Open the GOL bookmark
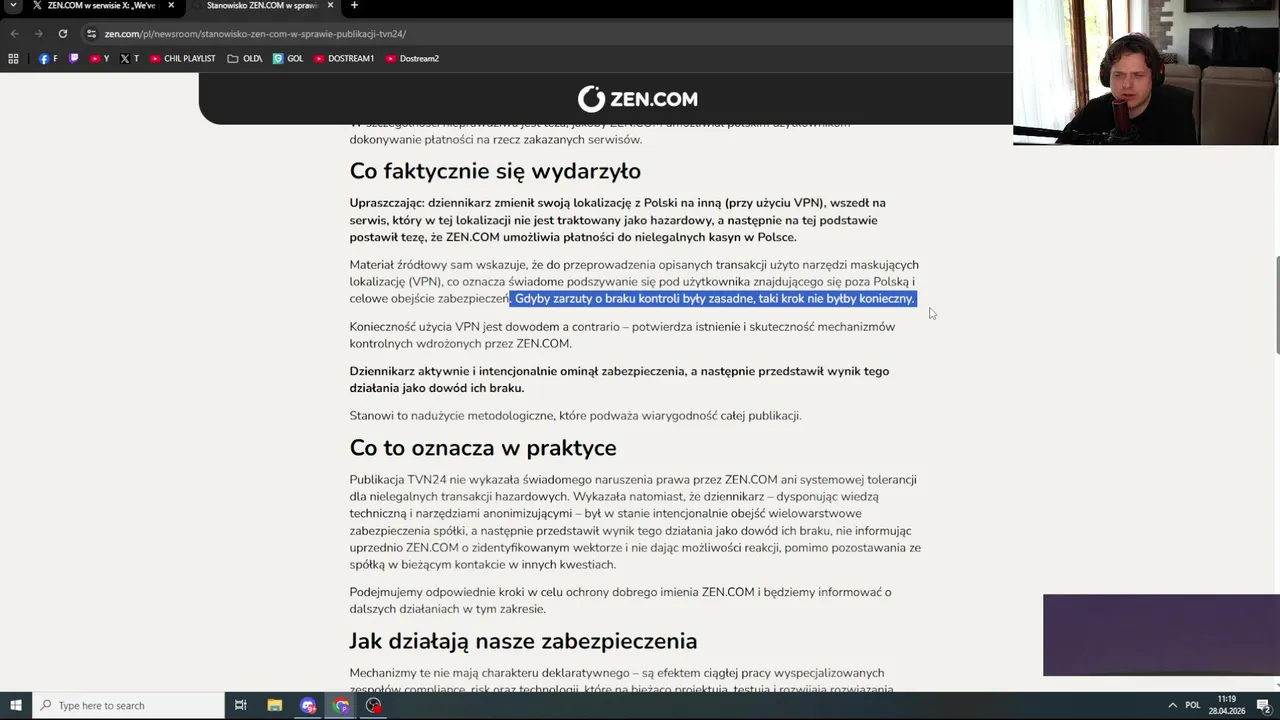 click(x=288, y=59)
